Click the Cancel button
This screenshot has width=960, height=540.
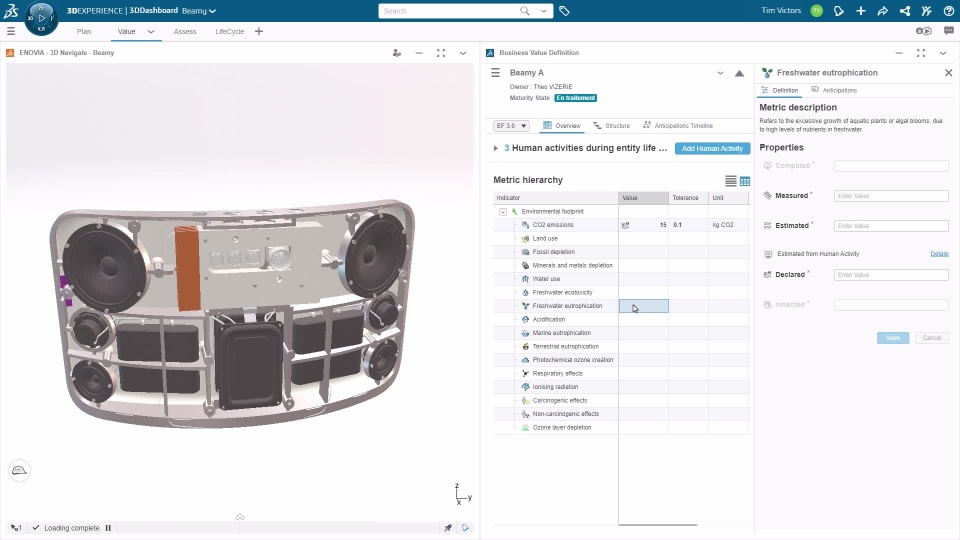pos(931,338)
